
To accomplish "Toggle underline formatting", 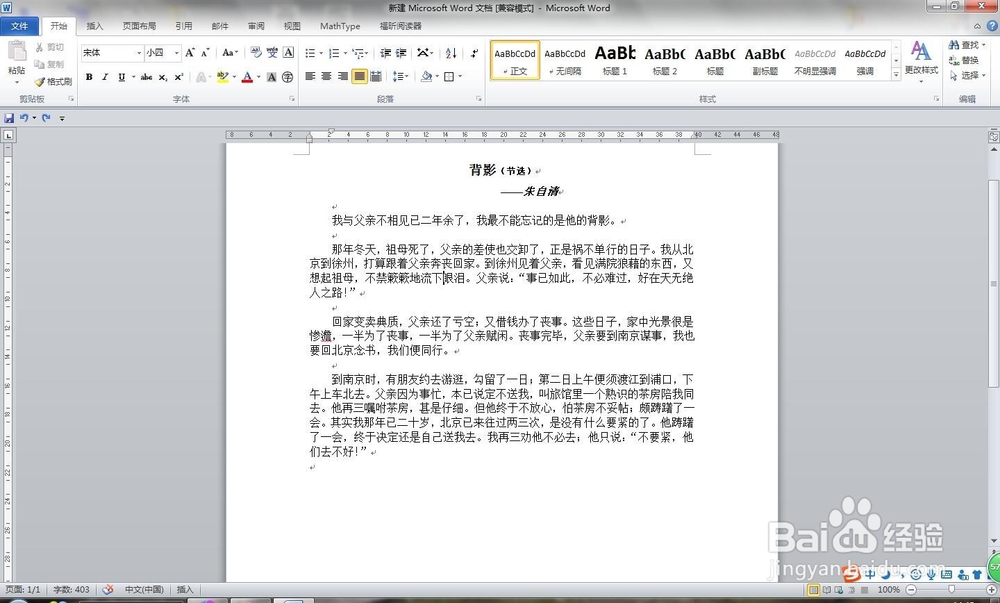I will tap(121, 77).
